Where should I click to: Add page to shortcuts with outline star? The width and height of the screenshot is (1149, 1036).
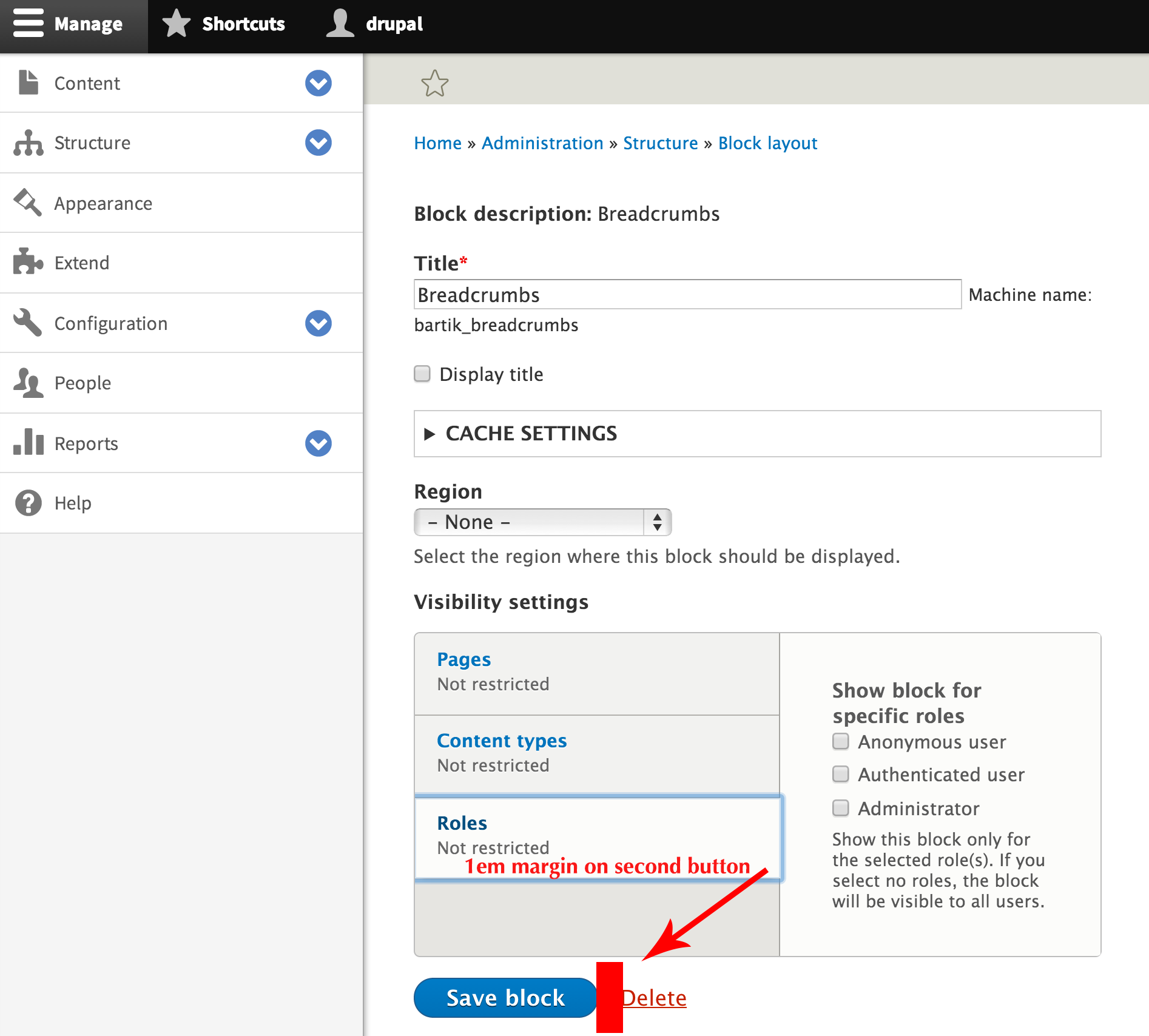434,84
